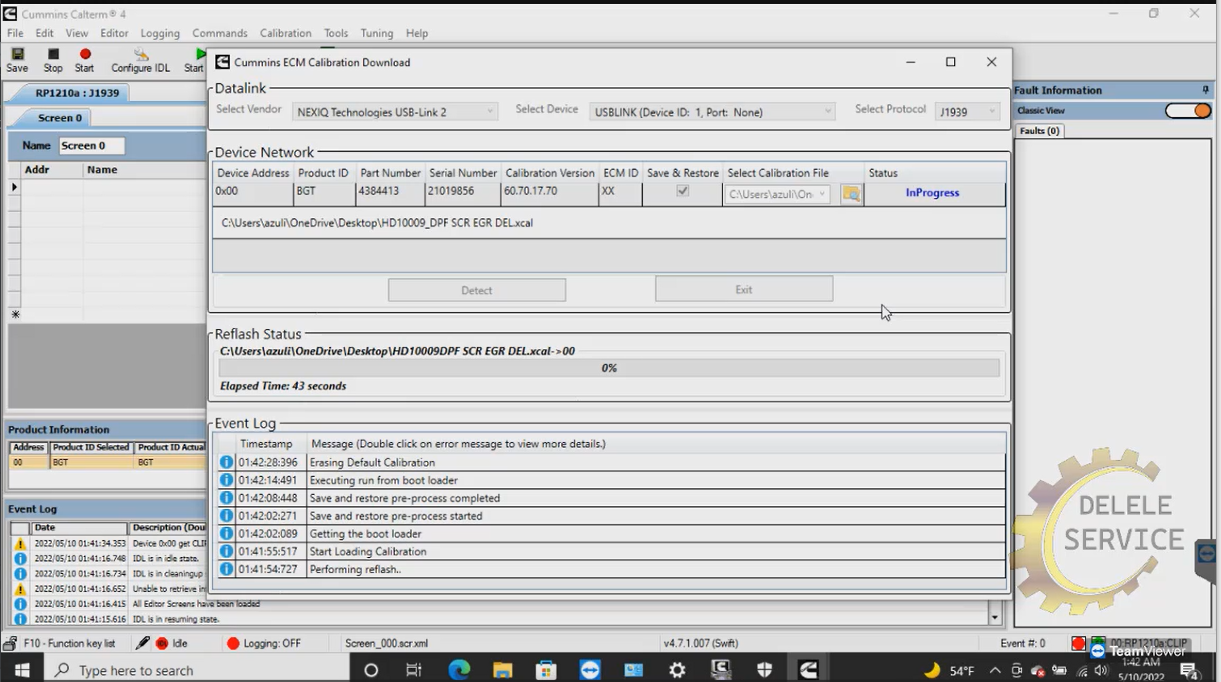Click the Screen_000.scr.xml status bar entry
Screen dimensions: 1221x682
(x=386, y=643)
